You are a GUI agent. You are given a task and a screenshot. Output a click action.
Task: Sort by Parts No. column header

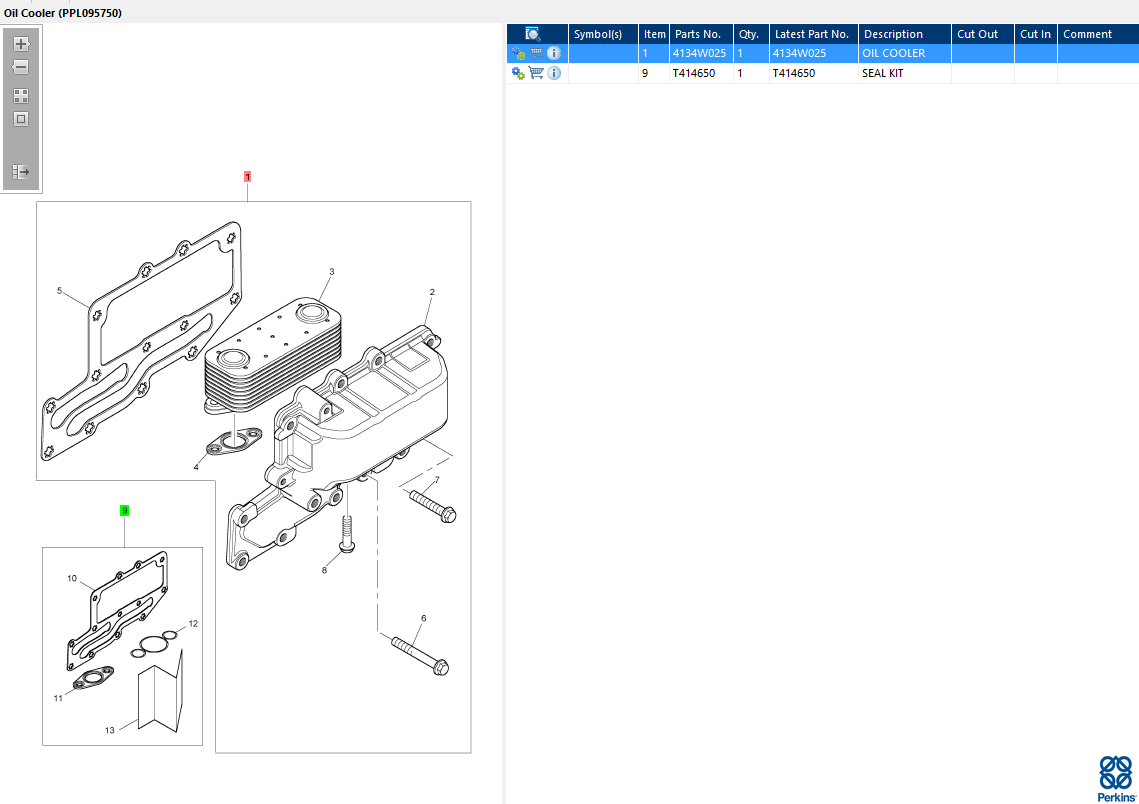pyautogui.click(x=701, y=34)
